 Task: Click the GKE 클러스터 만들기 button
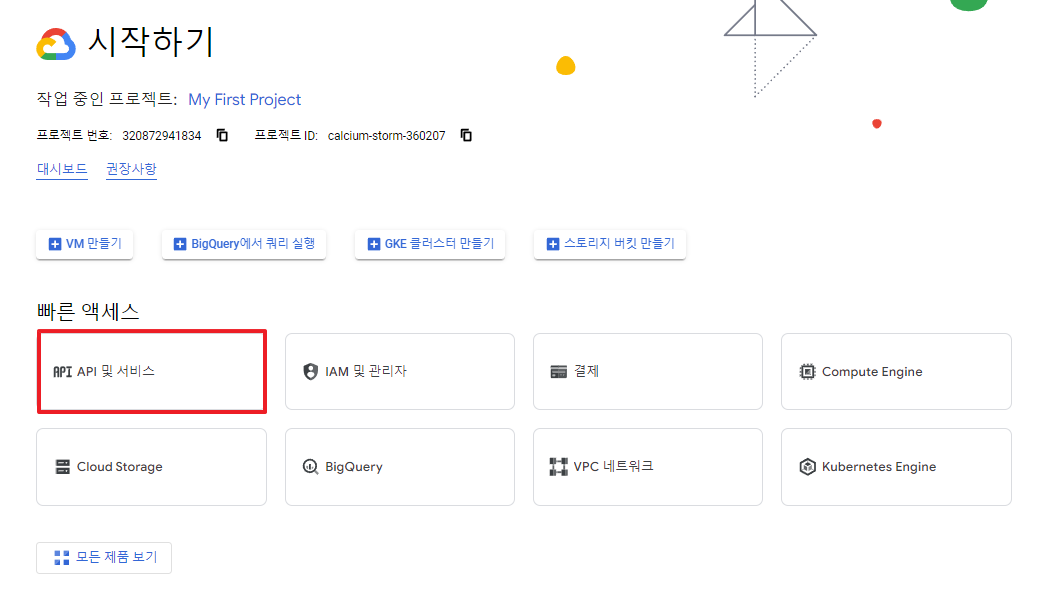[x=430, y=244]
